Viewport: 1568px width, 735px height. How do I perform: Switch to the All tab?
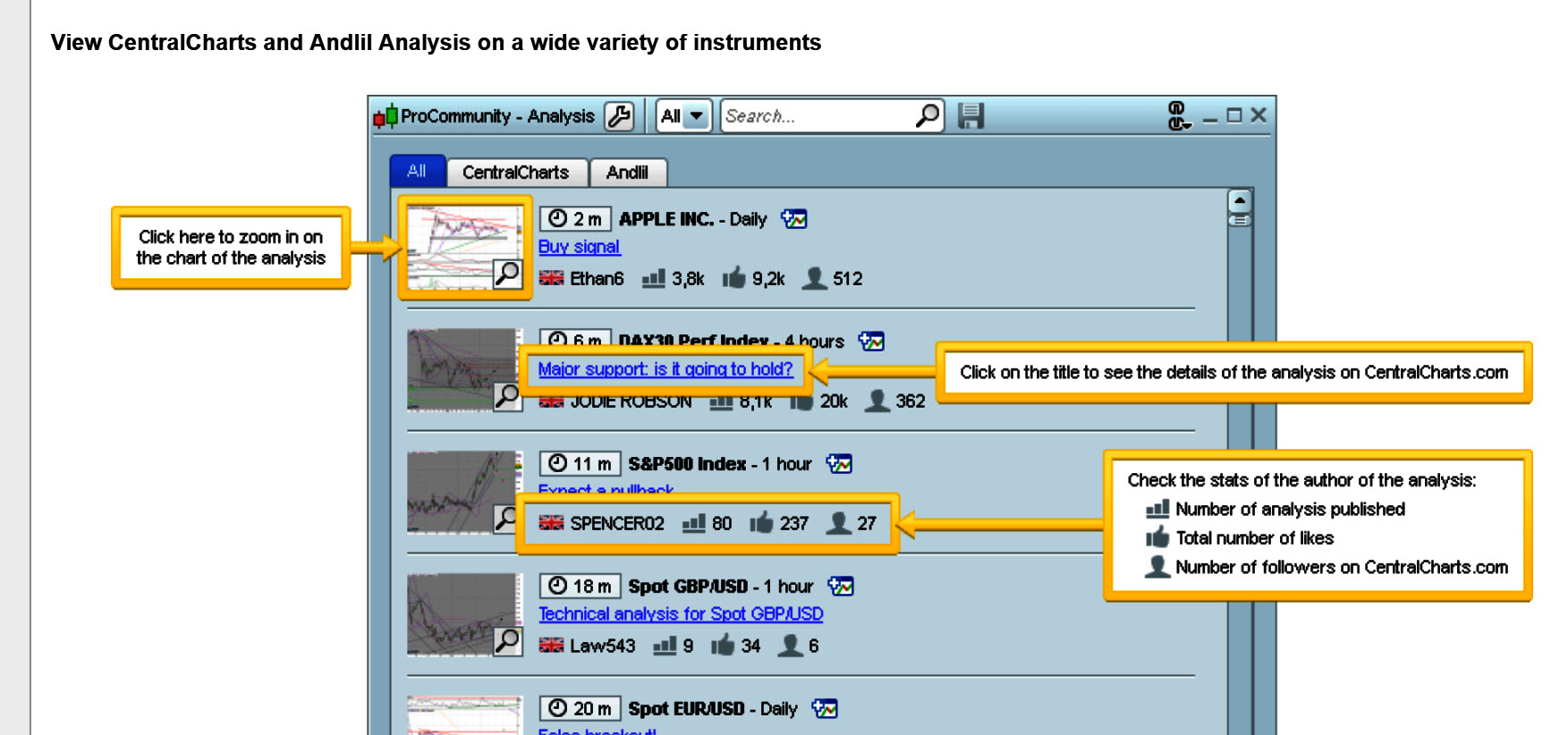coord(418,171)
